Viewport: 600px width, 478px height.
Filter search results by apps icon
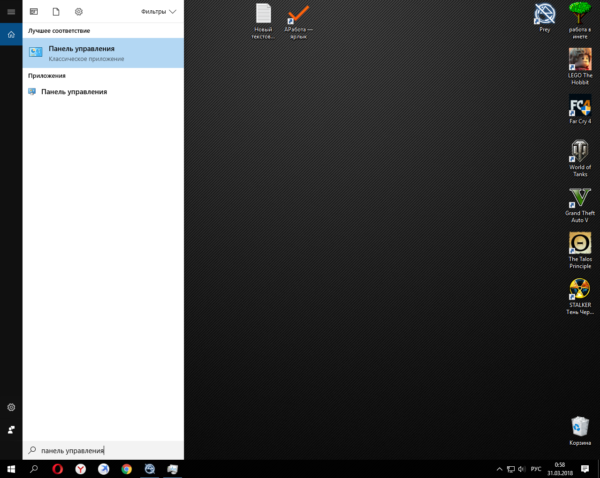[34, 11]
